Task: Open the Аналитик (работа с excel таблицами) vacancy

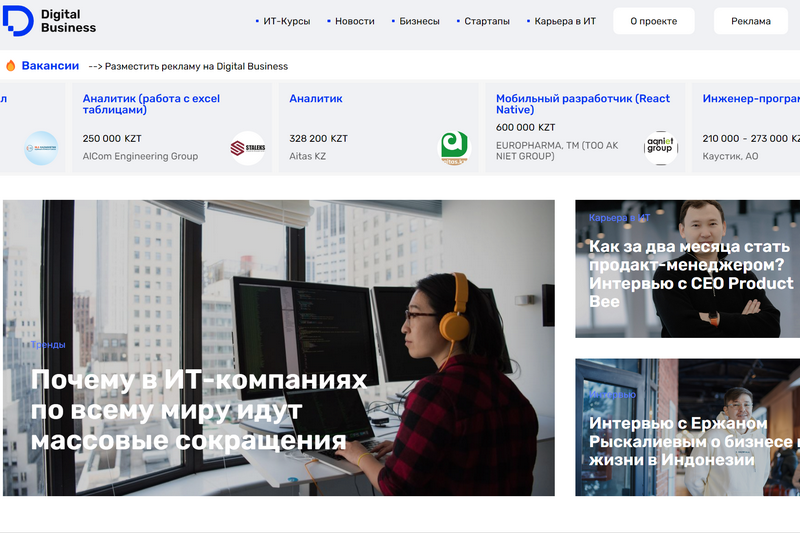Action: [151, 105]
